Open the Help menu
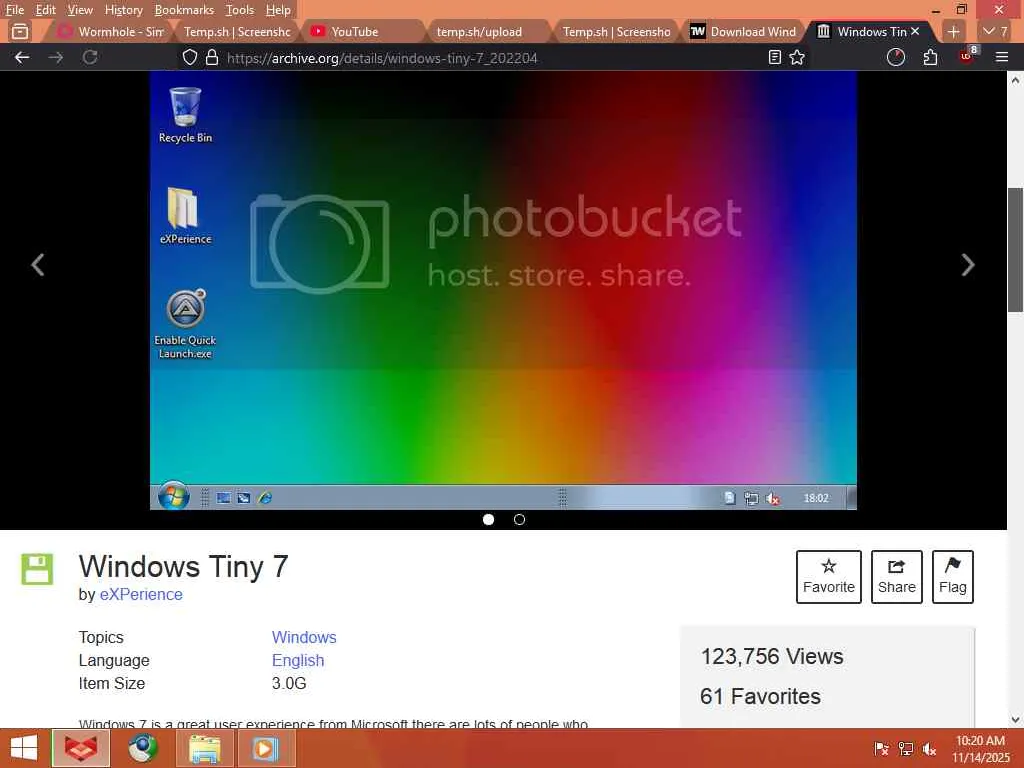The height and width of the screenshot is (768, 1024). pyautogui.click(x=278, y=10)
